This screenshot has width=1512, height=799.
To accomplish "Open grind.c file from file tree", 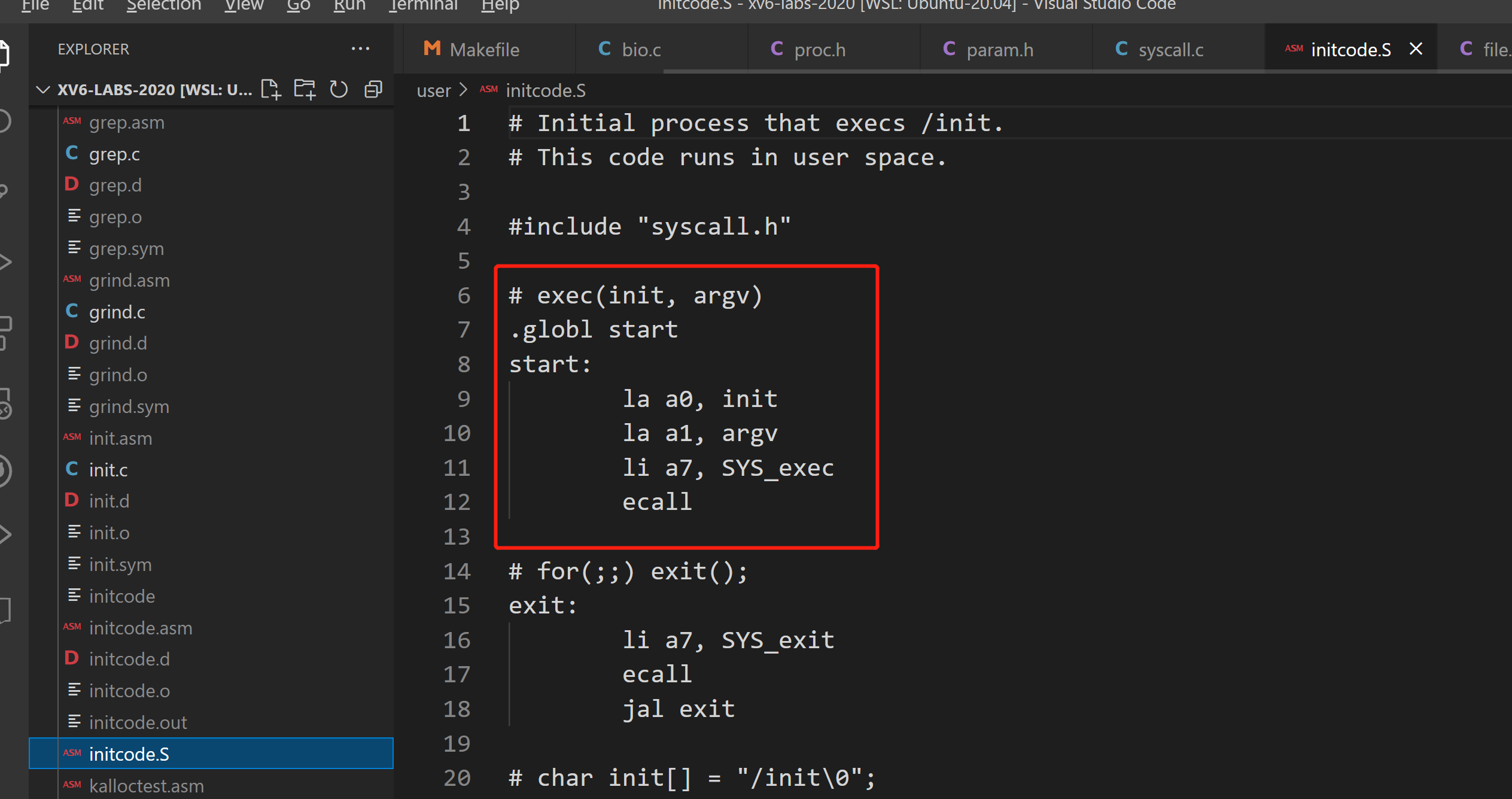I will (x=117, y=312).
